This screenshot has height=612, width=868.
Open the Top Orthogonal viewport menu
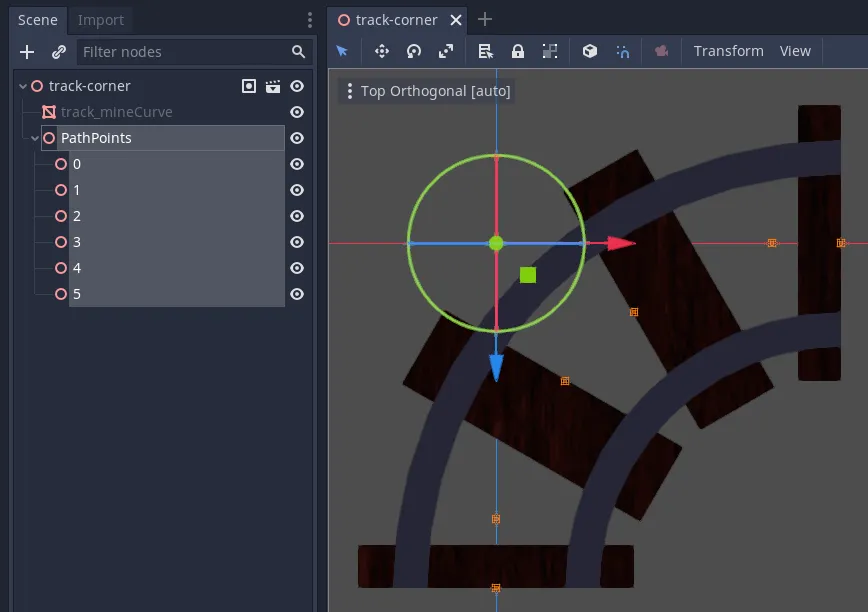tap(349, 90)
